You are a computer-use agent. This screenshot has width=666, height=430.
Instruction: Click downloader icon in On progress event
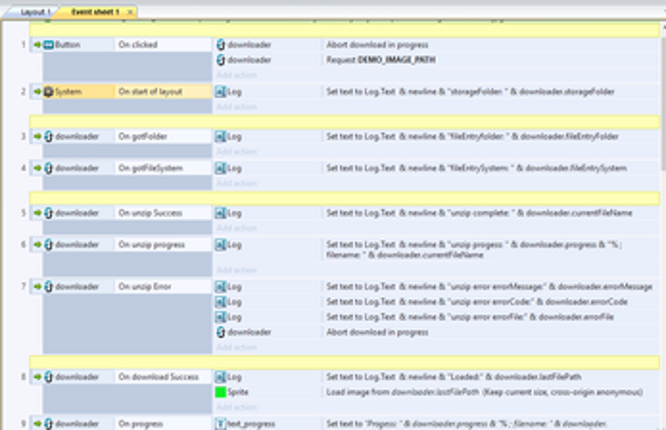point(49,424)
